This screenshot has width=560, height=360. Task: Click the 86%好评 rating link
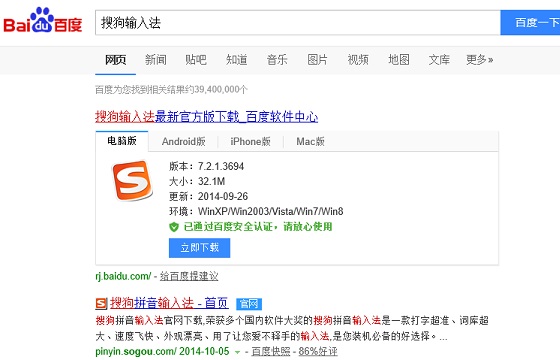click(x=318, y=351)
